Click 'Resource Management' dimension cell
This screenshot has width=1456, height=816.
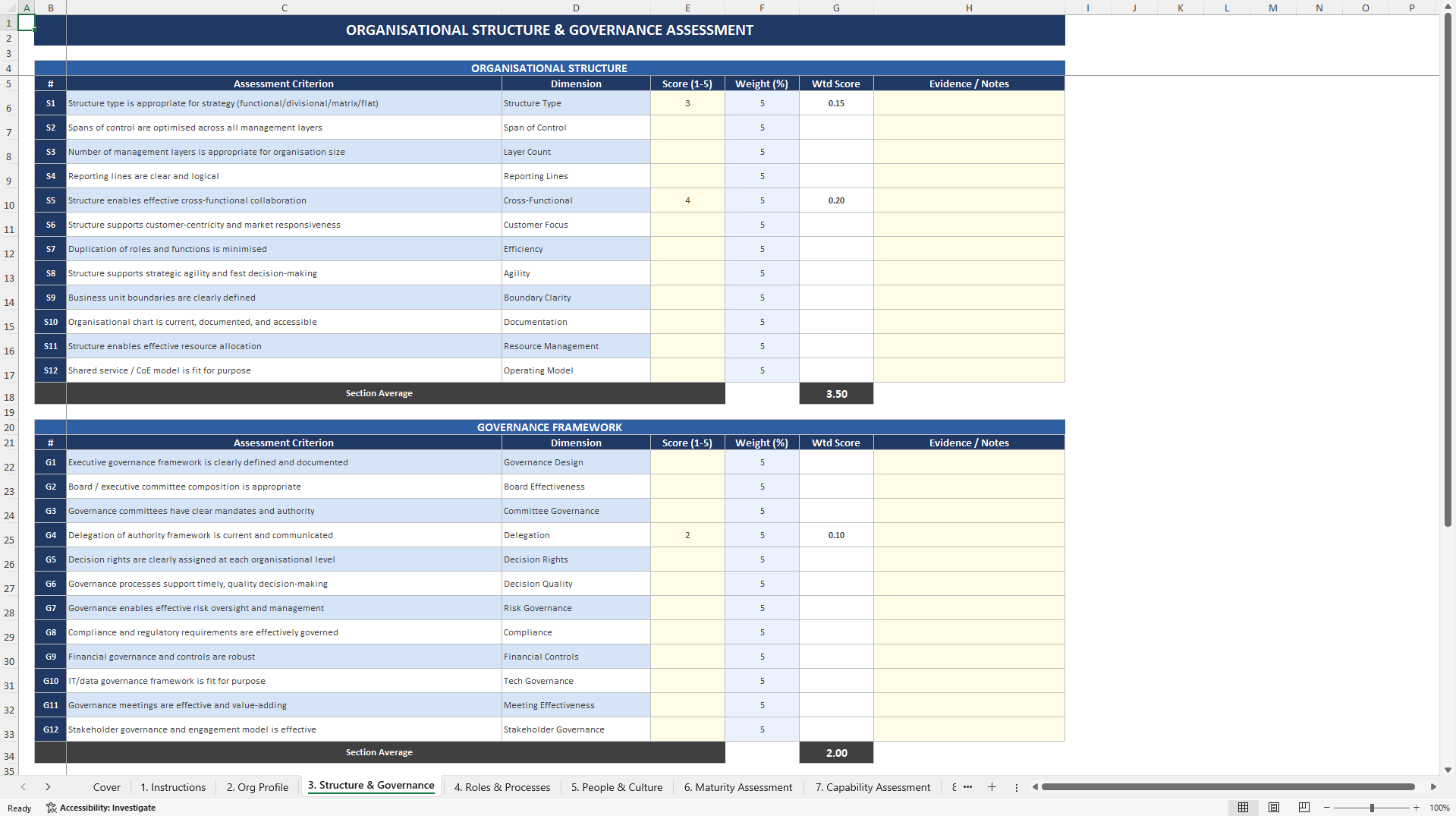[x=576, y=346]
